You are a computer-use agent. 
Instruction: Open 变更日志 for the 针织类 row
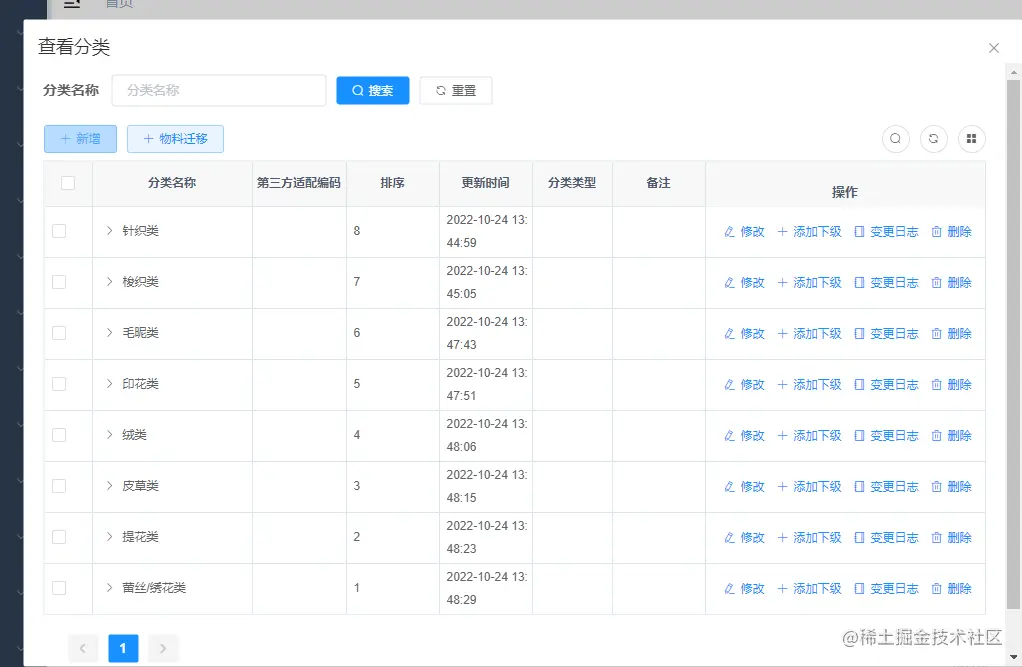[886, 231]
